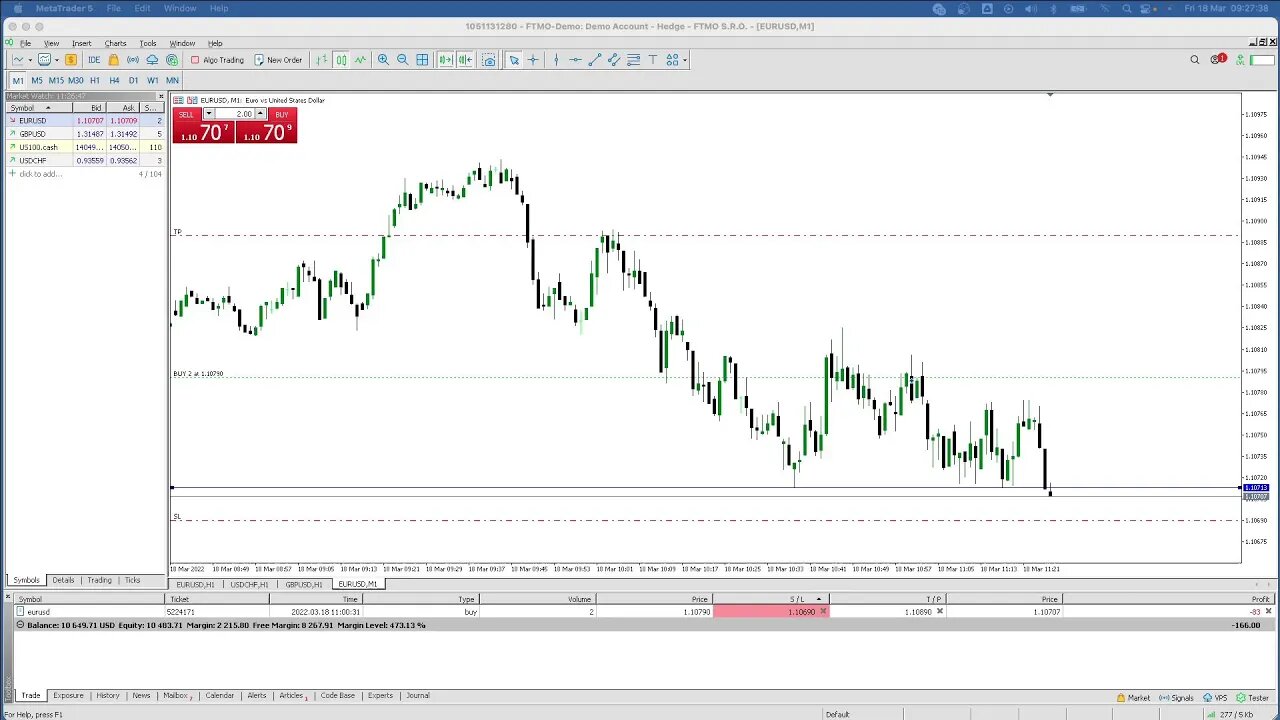Click the Market Watch dollar icon
The image size is (1280, 720).
(x=70, y=60)
